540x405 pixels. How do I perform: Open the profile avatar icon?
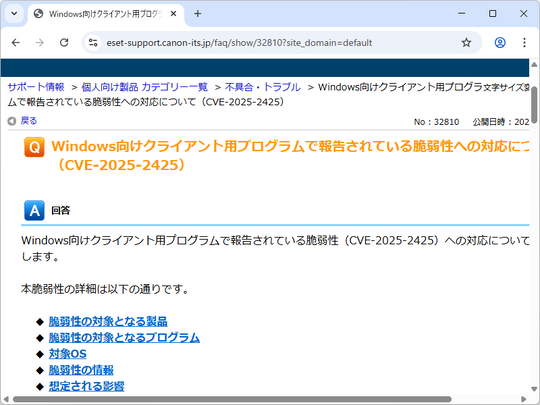point(500,43)
